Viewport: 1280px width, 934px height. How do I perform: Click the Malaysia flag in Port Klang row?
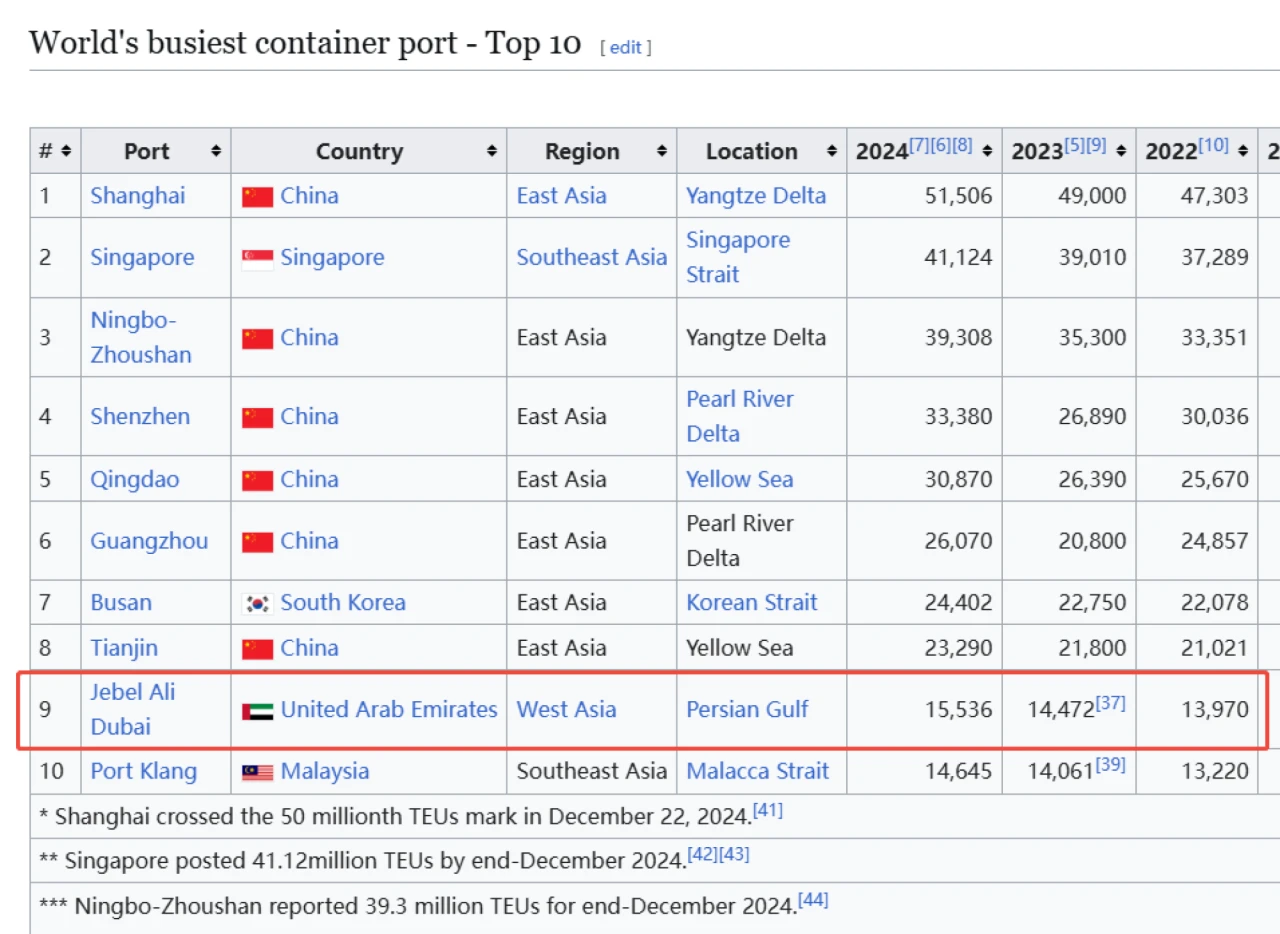(x=257, y=773)
